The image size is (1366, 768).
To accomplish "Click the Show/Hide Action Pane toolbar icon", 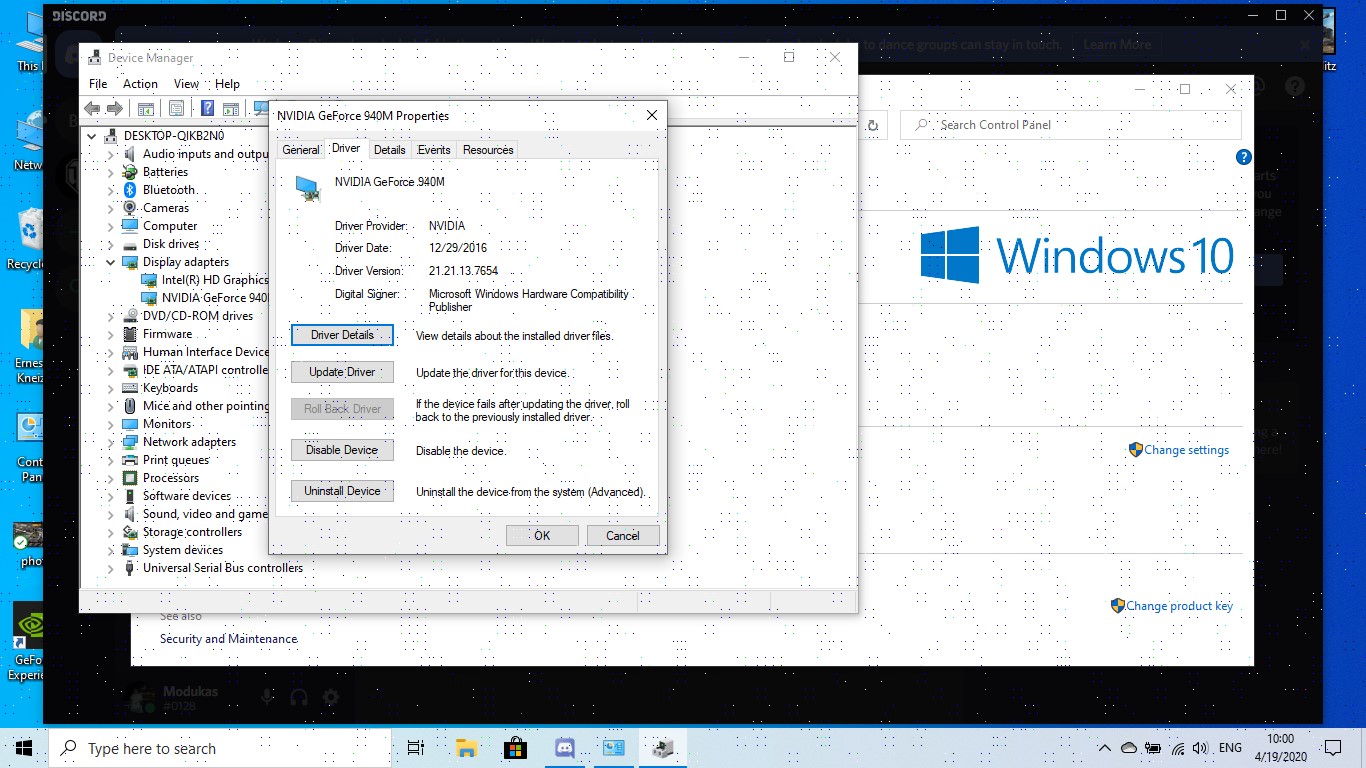I will click(231, 108).
